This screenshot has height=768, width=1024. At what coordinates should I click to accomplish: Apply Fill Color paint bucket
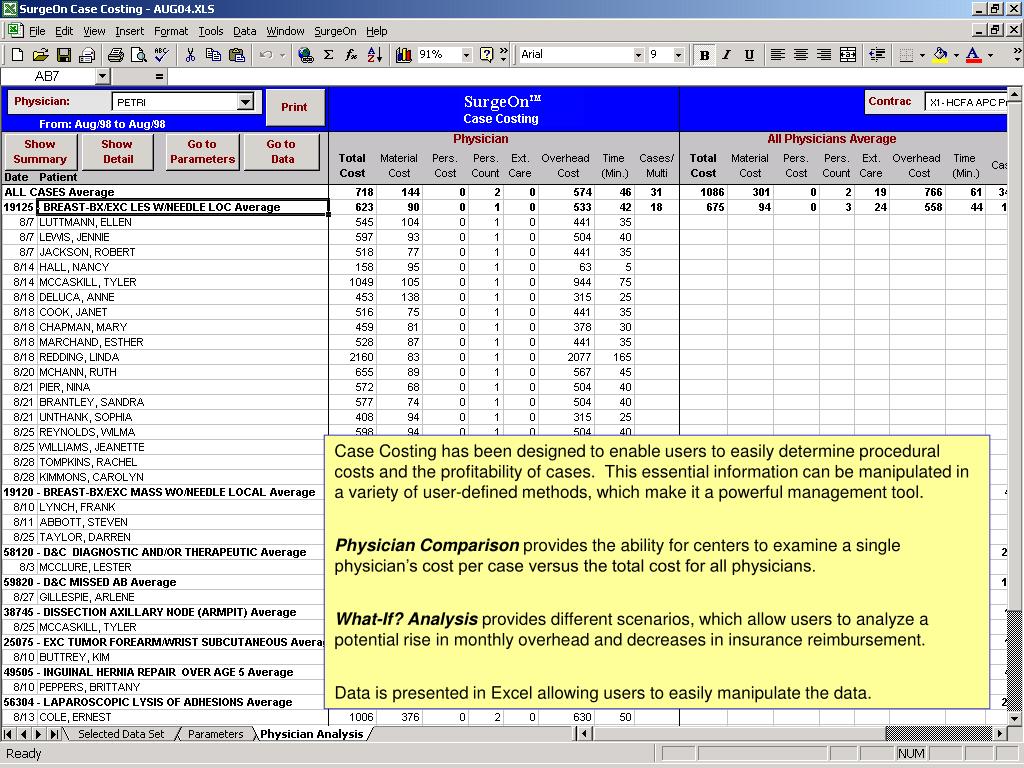click(x=940, y=55)
